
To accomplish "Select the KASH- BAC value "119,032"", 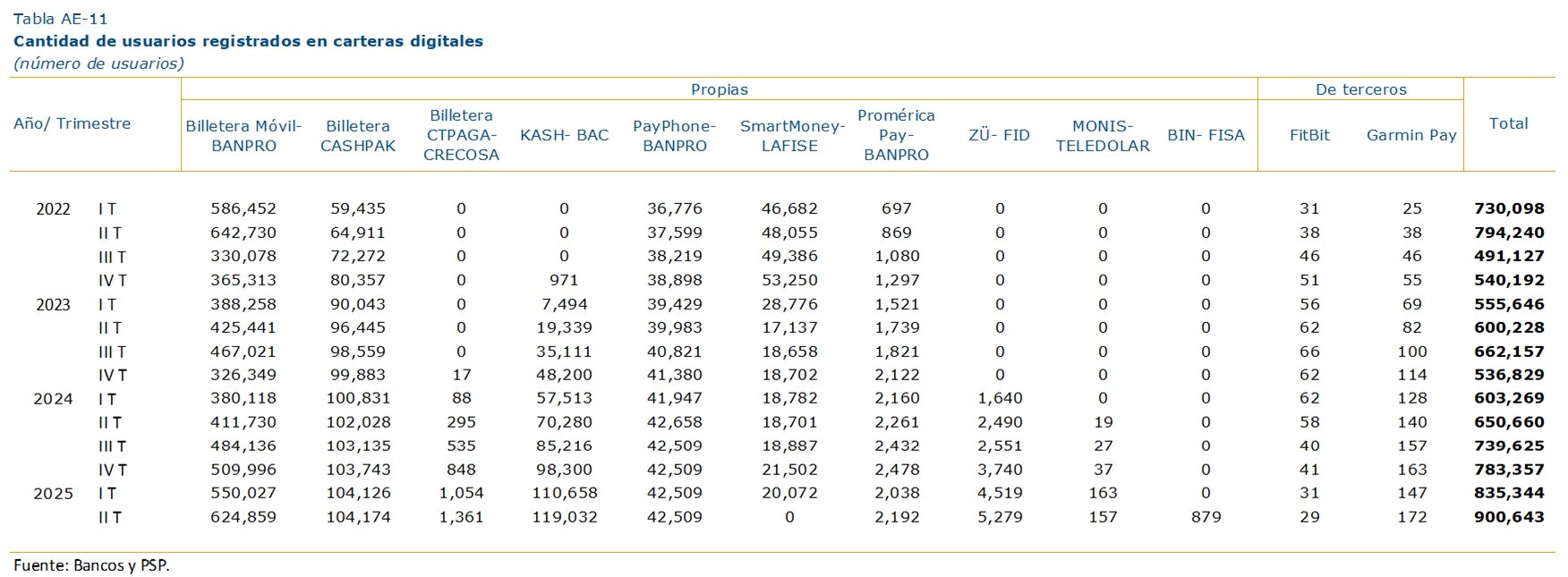I will coord(564,517).
